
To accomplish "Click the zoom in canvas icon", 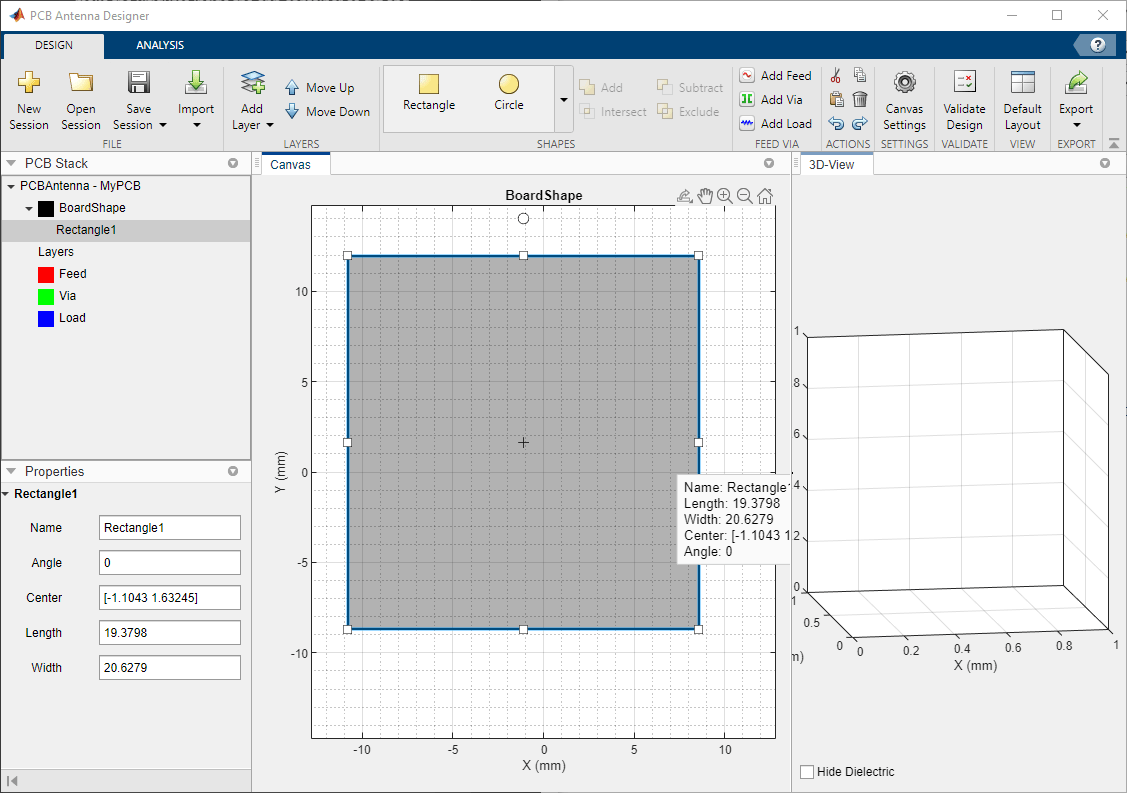I will point(725,196).
